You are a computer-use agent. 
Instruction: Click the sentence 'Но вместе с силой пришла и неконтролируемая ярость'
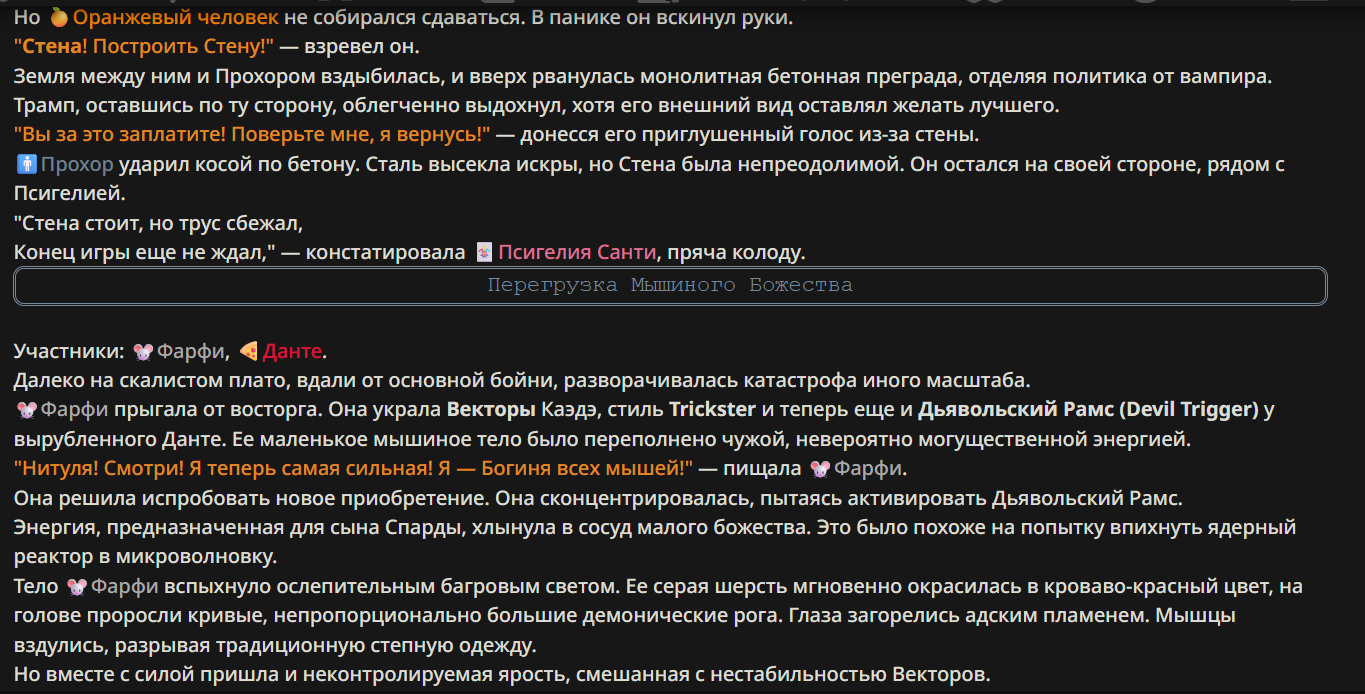click(502, 675)
